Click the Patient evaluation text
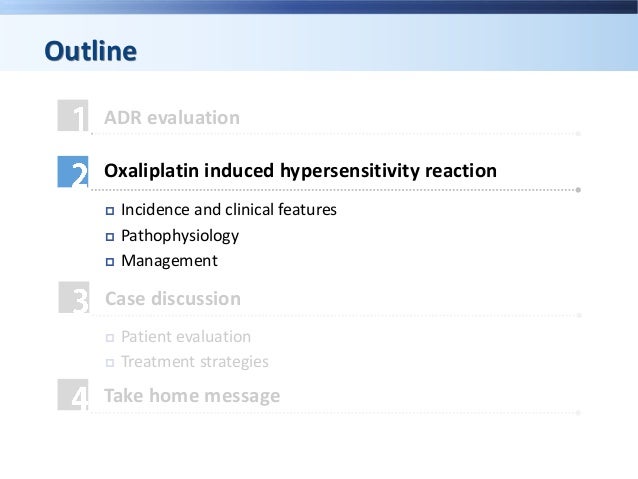 pyautogui.click(x=186, y=337)
